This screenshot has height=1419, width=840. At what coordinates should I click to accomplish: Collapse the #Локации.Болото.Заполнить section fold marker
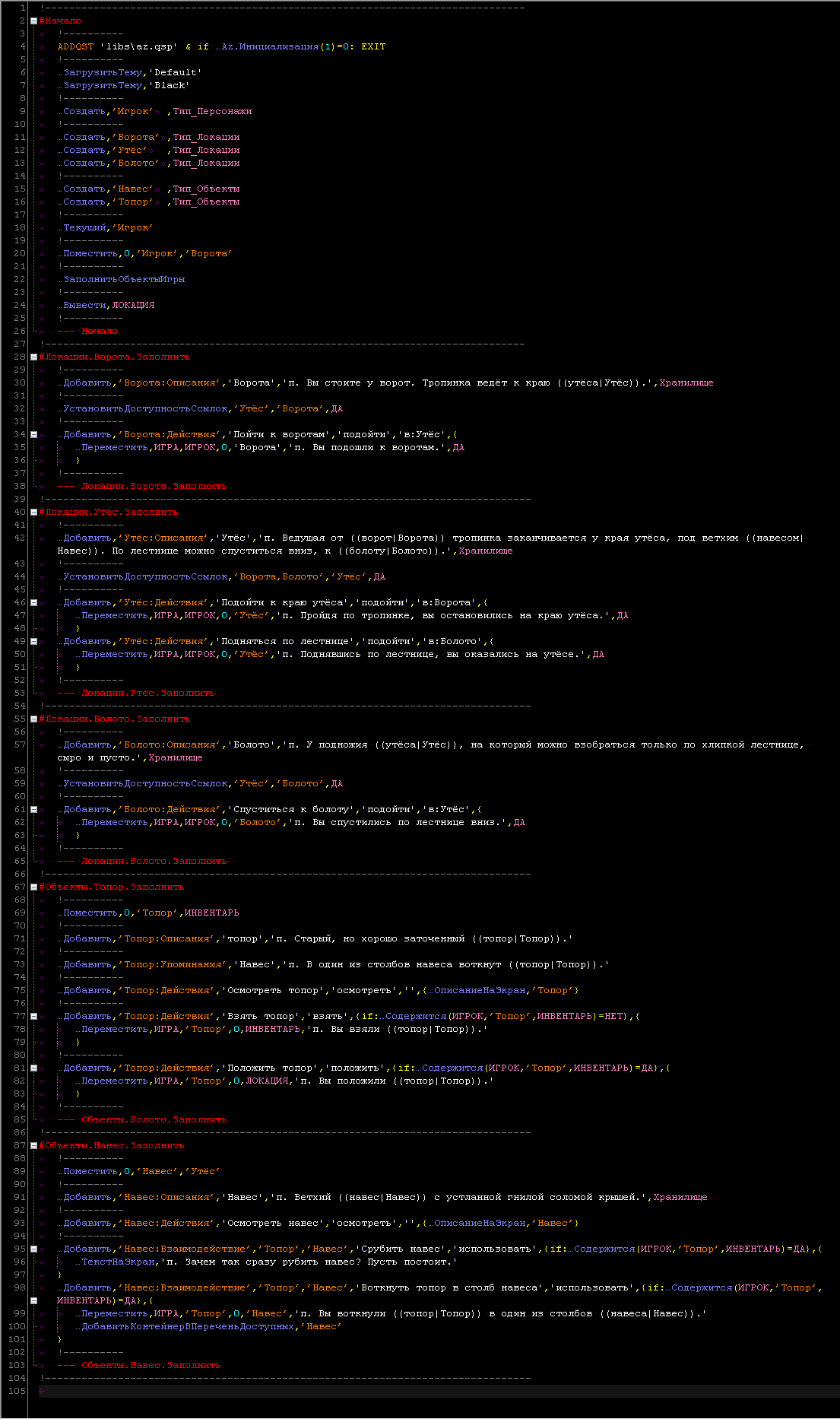coord(33,719)
